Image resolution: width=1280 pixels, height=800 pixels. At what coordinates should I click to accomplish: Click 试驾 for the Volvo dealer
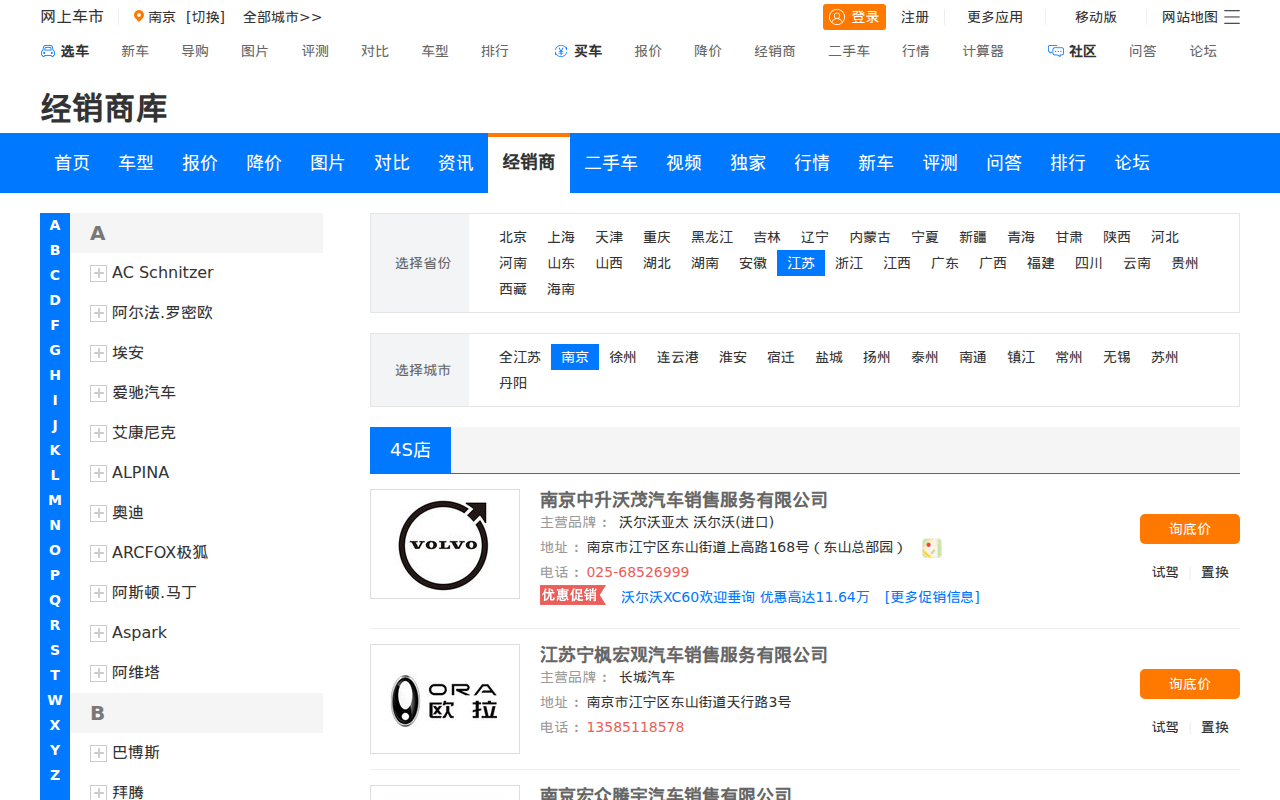[x=1165, y=572]
